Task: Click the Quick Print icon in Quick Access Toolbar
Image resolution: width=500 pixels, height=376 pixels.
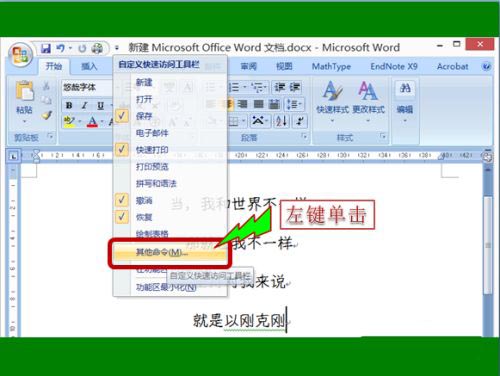Action: coord(97,49)
